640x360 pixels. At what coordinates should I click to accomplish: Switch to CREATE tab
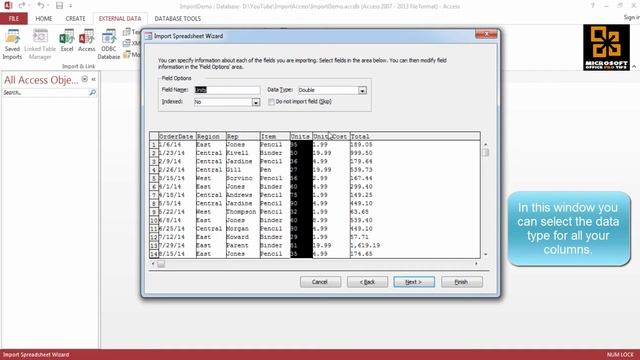tap(76, 18)
